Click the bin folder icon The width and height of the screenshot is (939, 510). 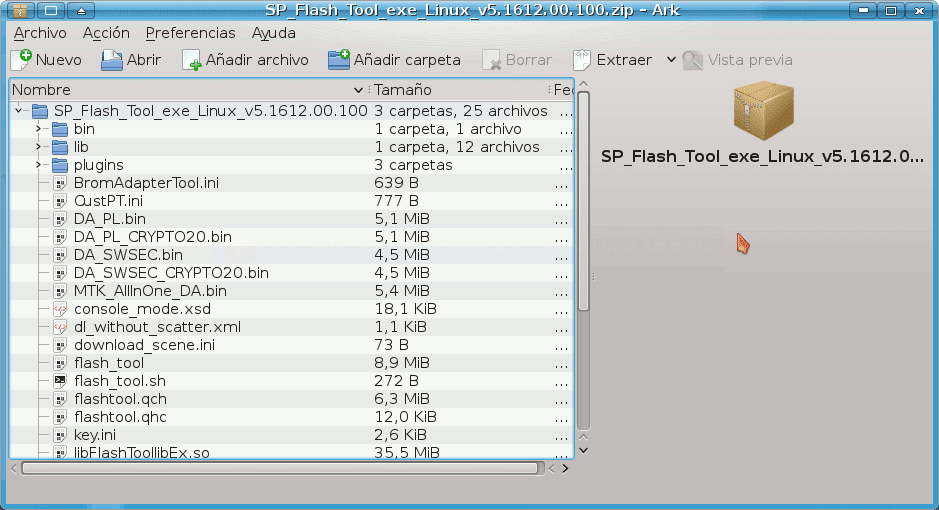tap(60, 129)
